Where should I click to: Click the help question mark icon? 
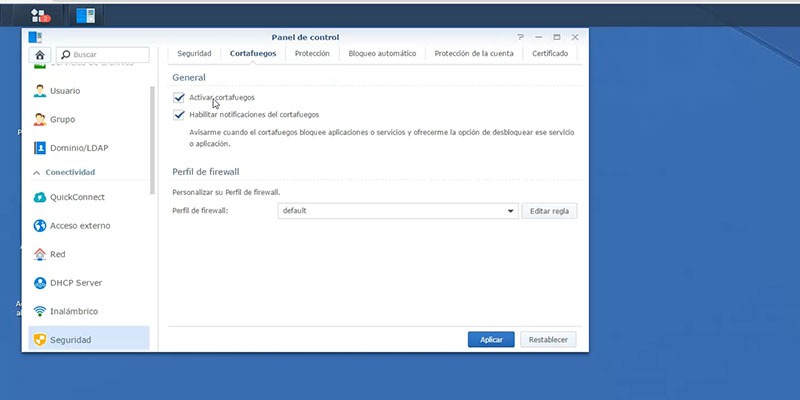coord(520,37)
